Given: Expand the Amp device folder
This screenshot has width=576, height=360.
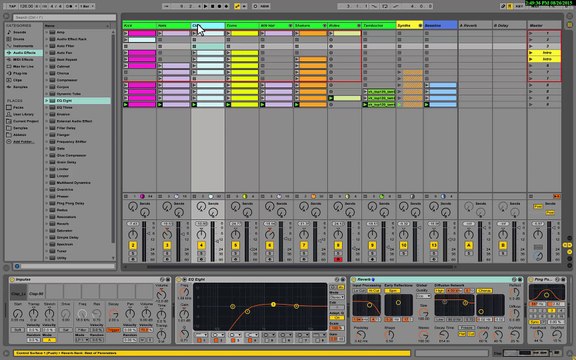Looking at the screenshot, I should pyautogui.click(x=47, y=32).
